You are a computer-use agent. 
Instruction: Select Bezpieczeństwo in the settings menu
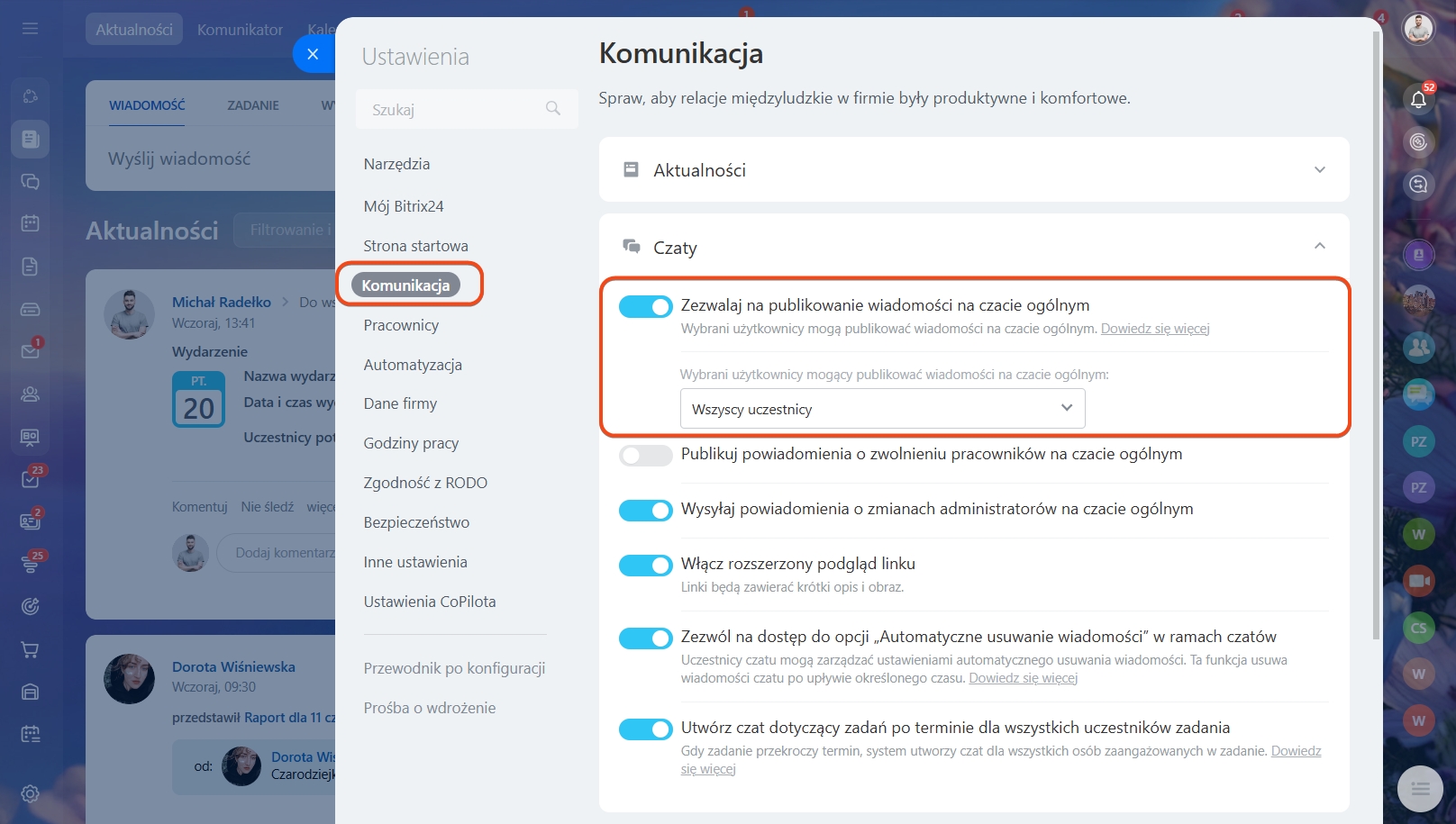pos(416,522)
